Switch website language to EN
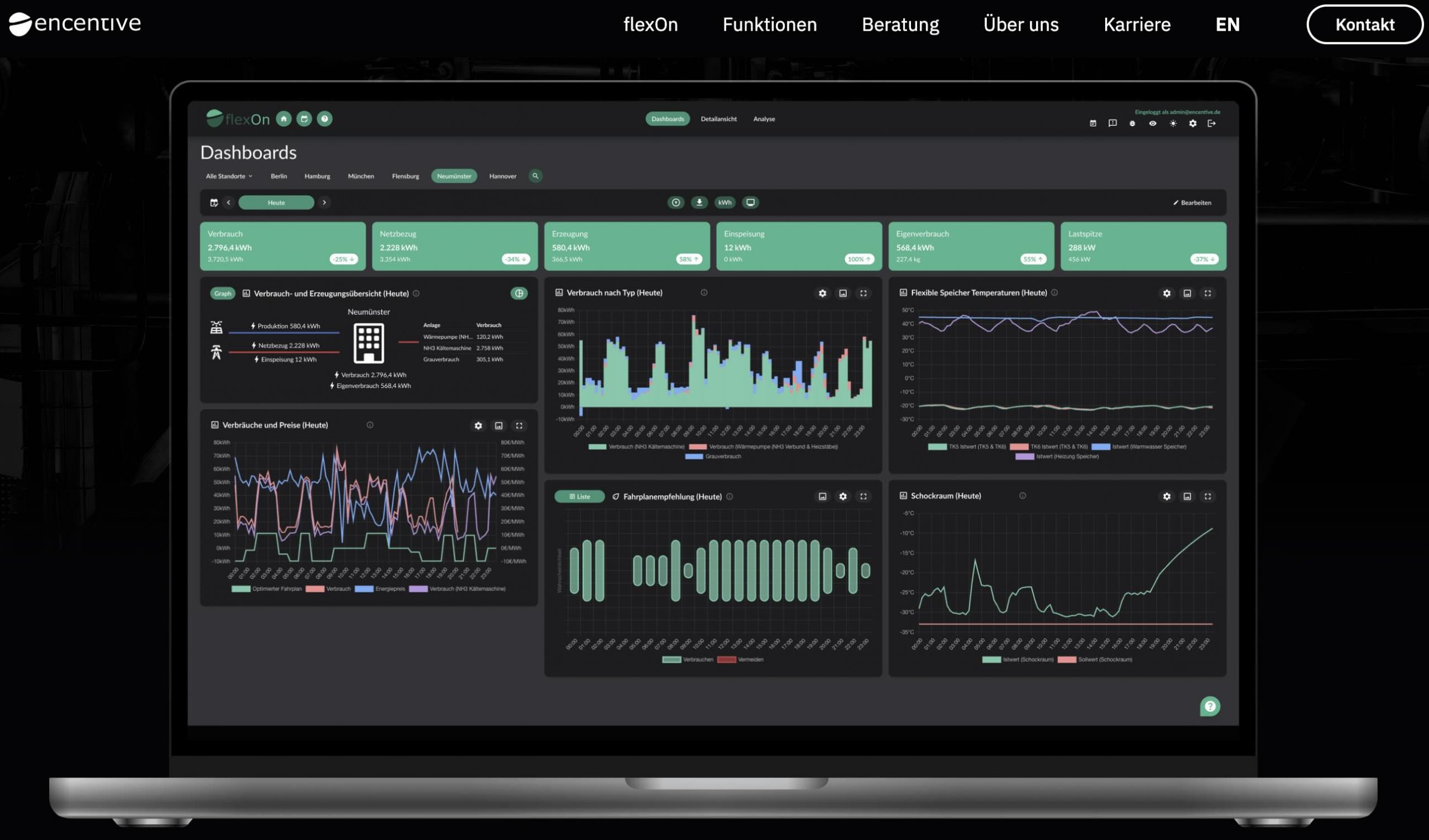 coord(1227,25)
